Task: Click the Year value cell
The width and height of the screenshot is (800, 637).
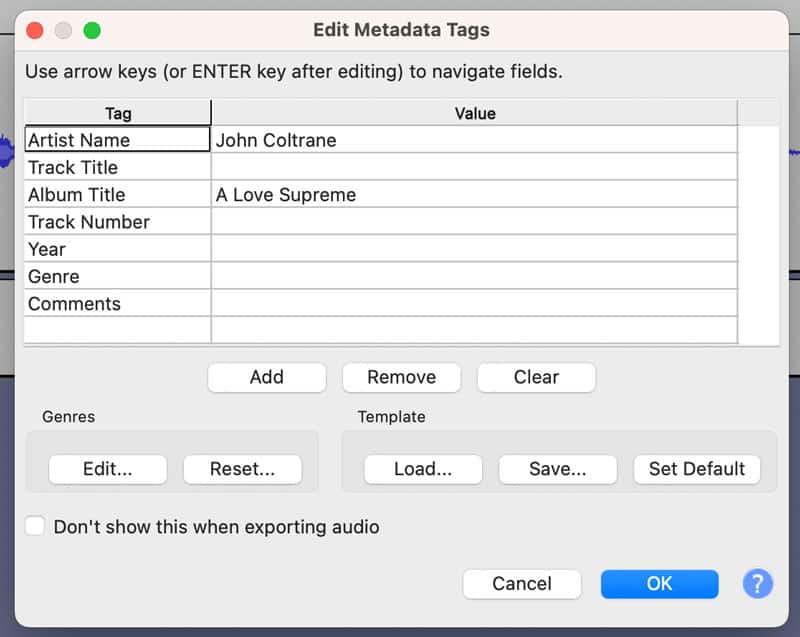Action: tap(474, 249)
